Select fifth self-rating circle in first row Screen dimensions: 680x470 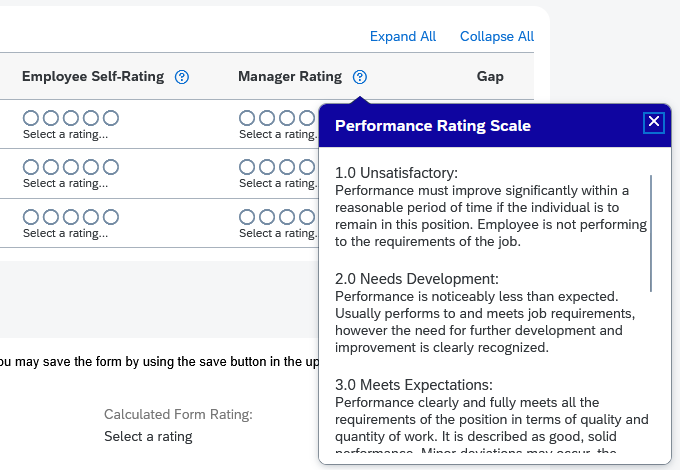click(111, 118)
